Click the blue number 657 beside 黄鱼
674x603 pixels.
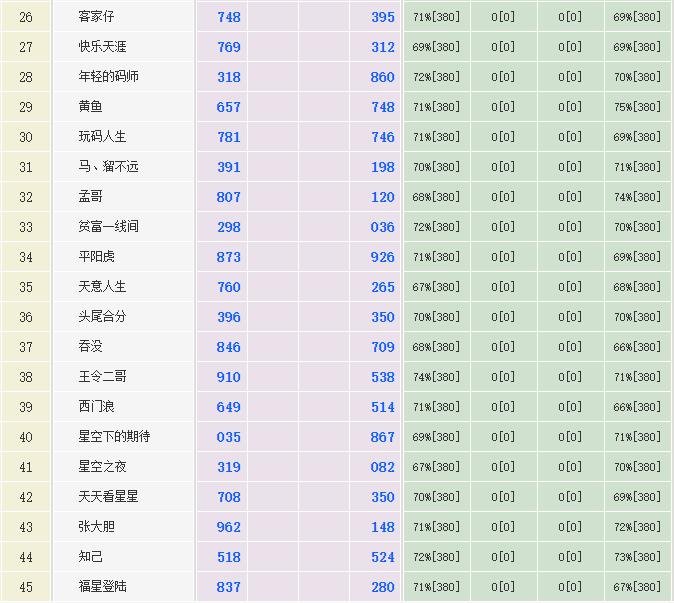tap(228, 107)
